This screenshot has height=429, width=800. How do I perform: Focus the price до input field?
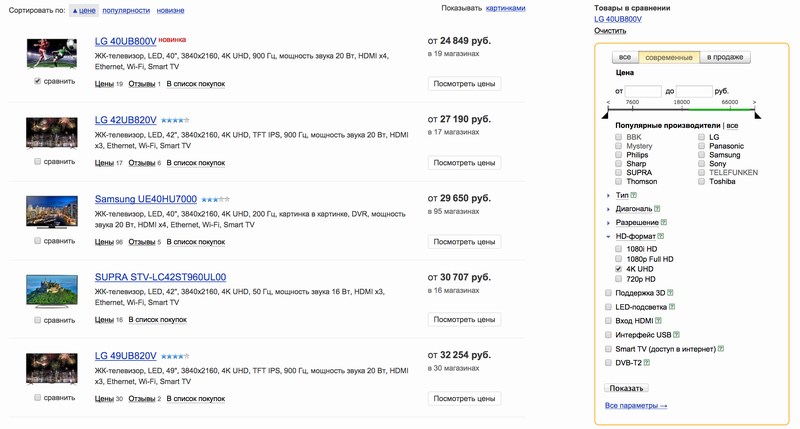694,91
